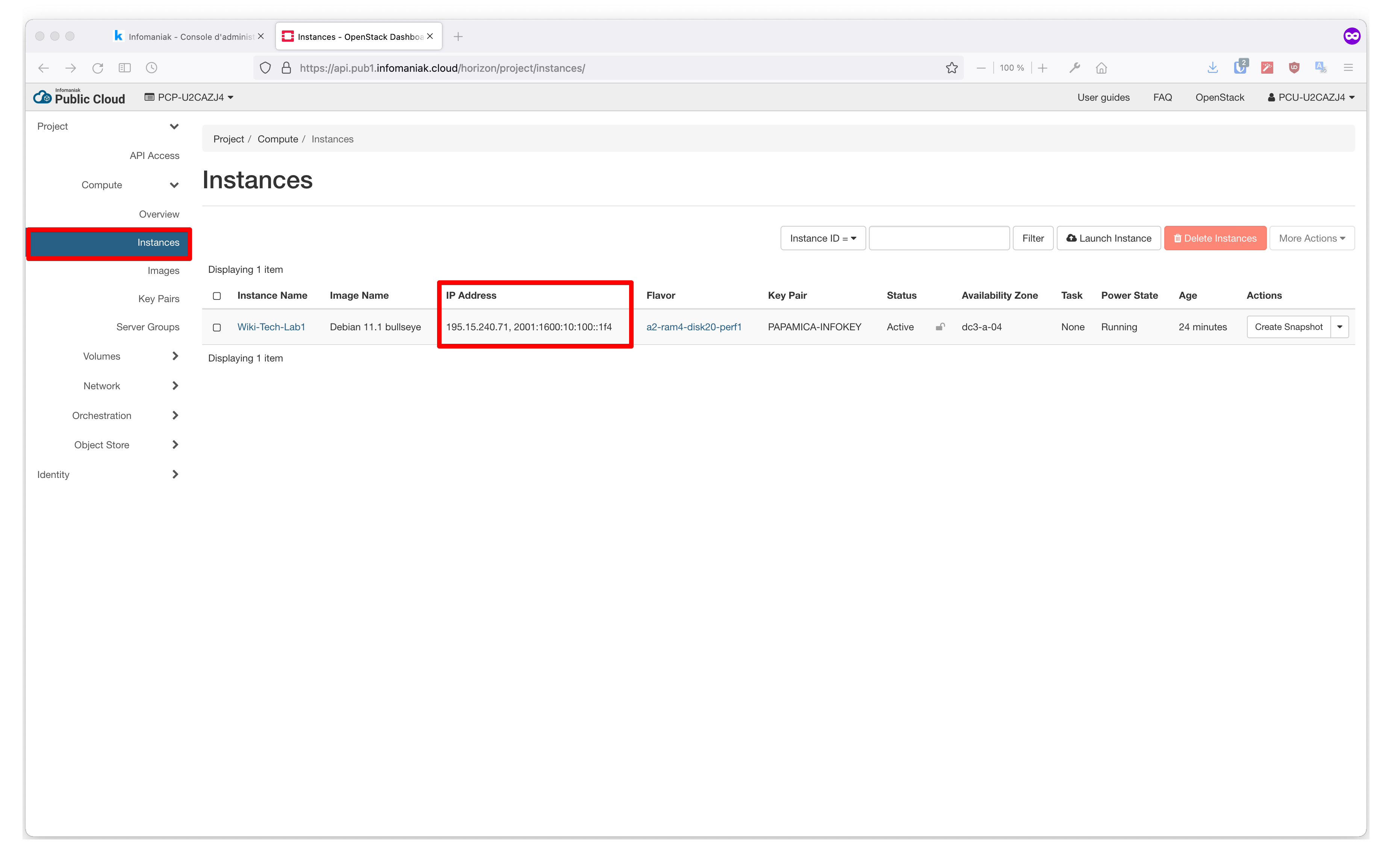1392x868 pixels.
Task: Open Key Pairs in the sidebar
Action: (159, 299)
